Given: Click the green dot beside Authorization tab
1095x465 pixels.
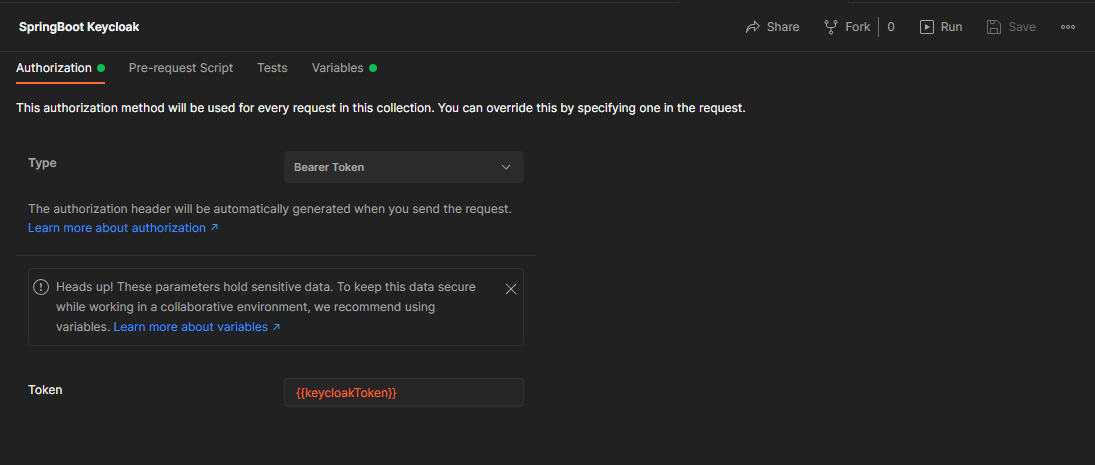Looking at the screenshot, I should pos(101,68).
